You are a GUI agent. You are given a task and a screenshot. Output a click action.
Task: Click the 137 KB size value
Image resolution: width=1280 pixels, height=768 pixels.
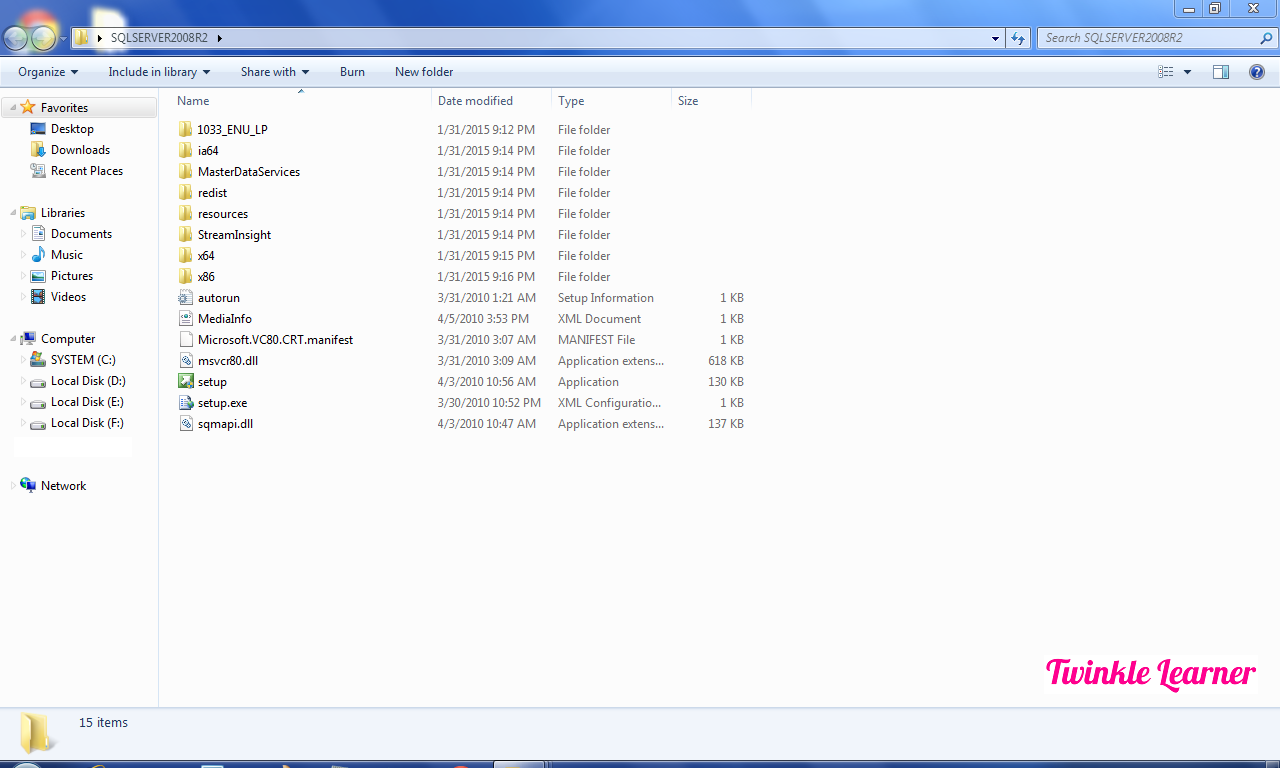click(726, 424)
